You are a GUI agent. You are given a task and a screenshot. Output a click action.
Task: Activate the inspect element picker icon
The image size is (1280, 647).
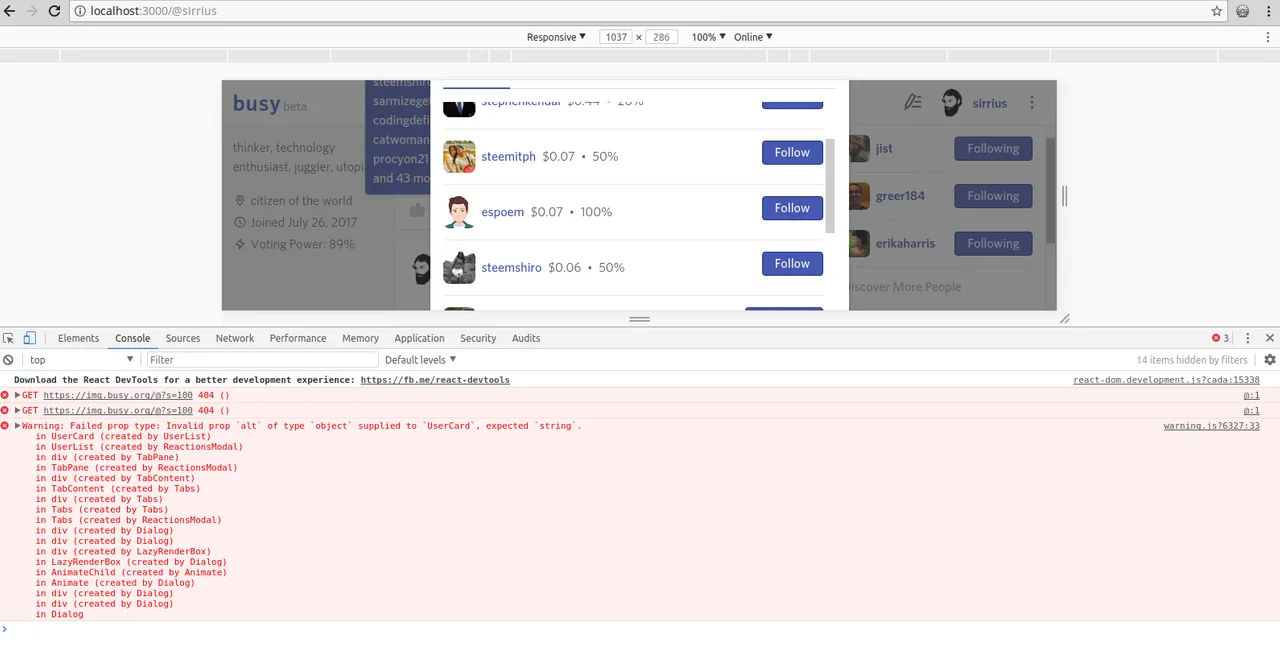point(9,338)
